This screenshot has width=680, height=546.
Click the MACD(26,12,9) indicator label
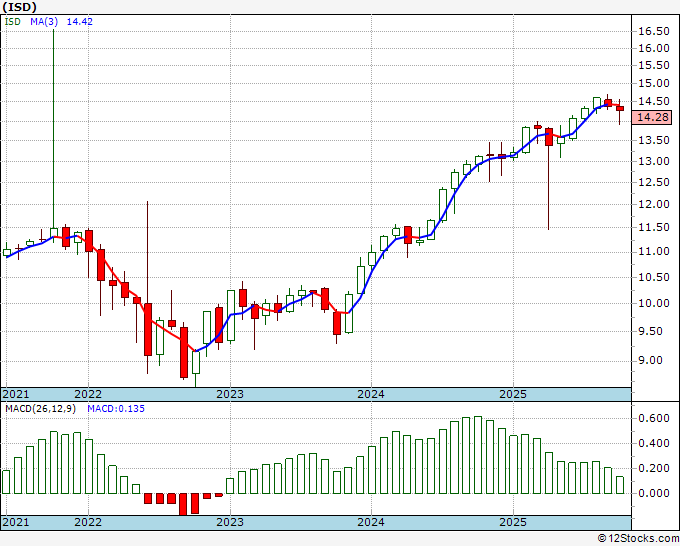pos(40,409)
